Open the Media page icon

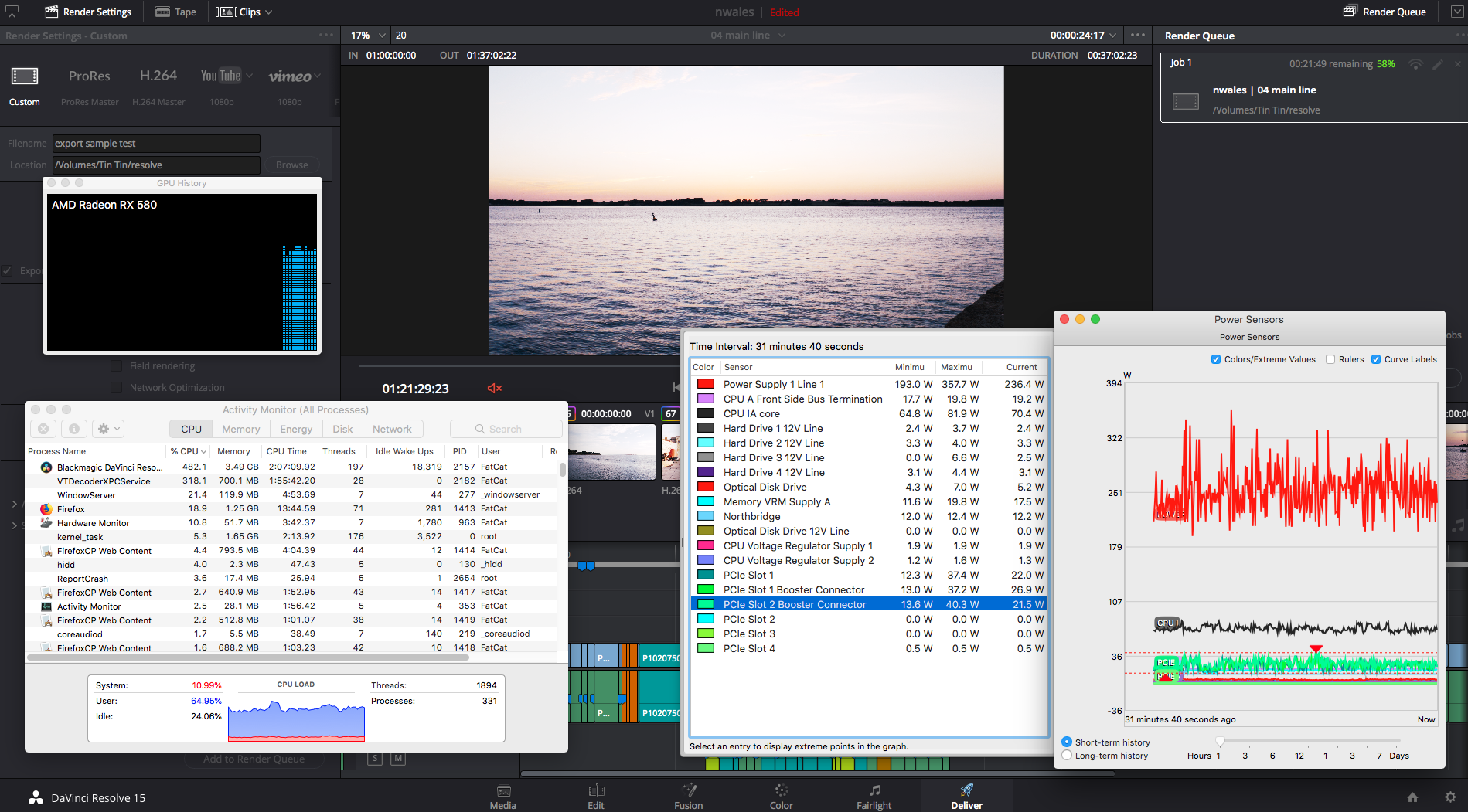503,790
